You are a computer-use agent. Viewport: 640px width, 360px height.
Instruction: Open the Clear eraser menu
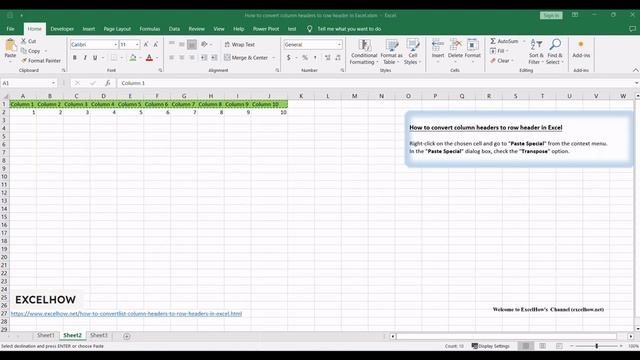[x=501, y=60]
